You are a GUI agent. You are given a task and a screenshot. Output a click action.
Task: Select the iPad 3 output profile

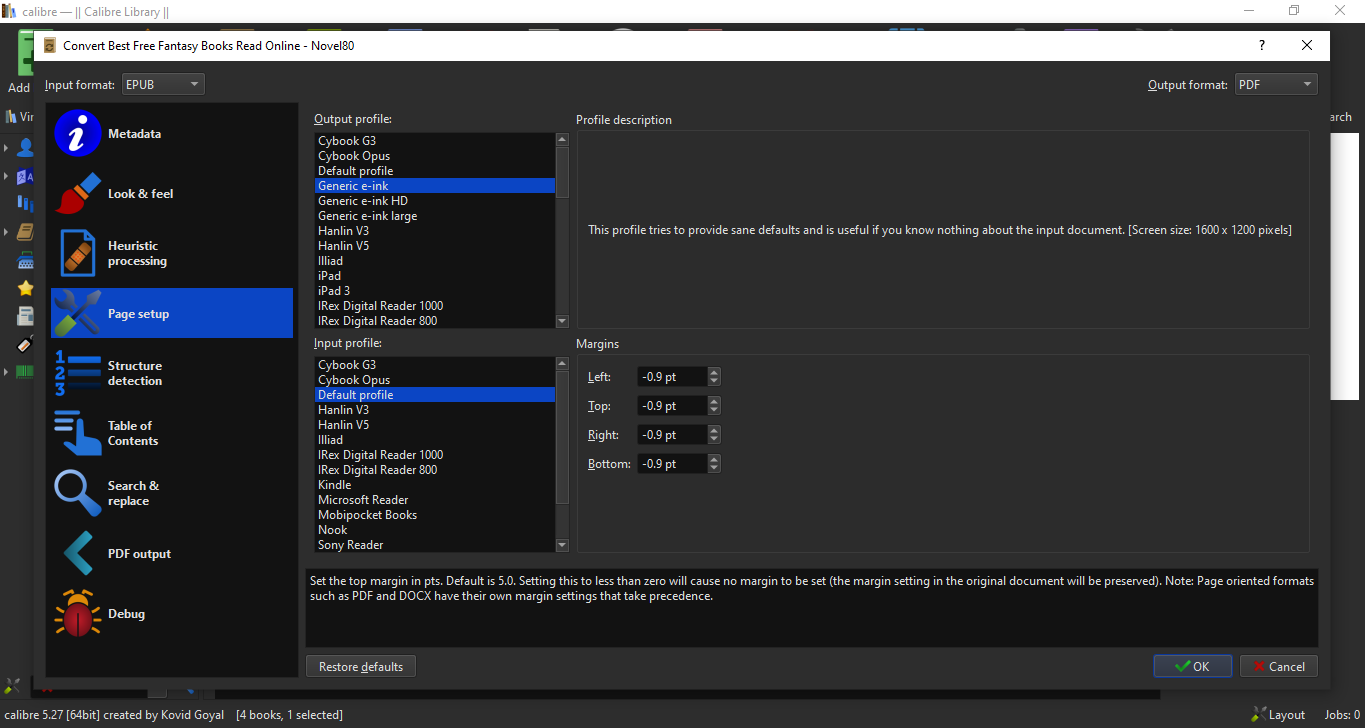[x=435, y=291]
